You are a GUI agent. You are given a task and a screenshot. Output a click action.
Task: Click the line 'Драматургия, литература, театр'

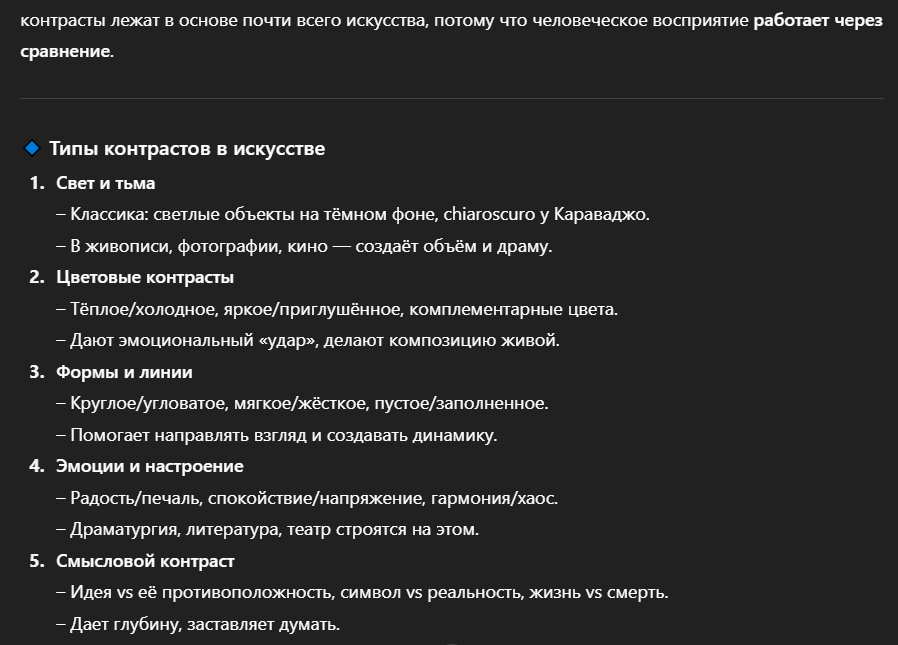pyautogui.click(x=267, y=529)
